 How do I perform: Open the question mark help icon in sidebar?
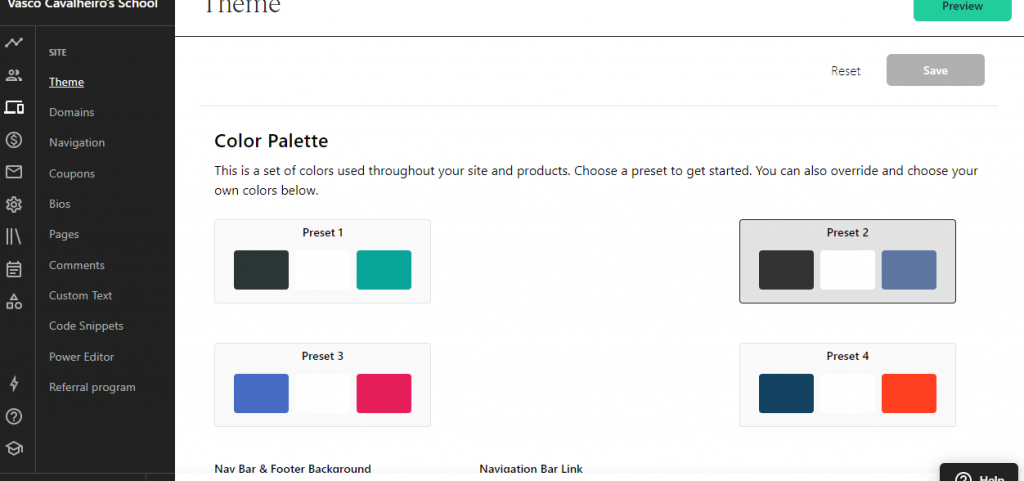14,416
